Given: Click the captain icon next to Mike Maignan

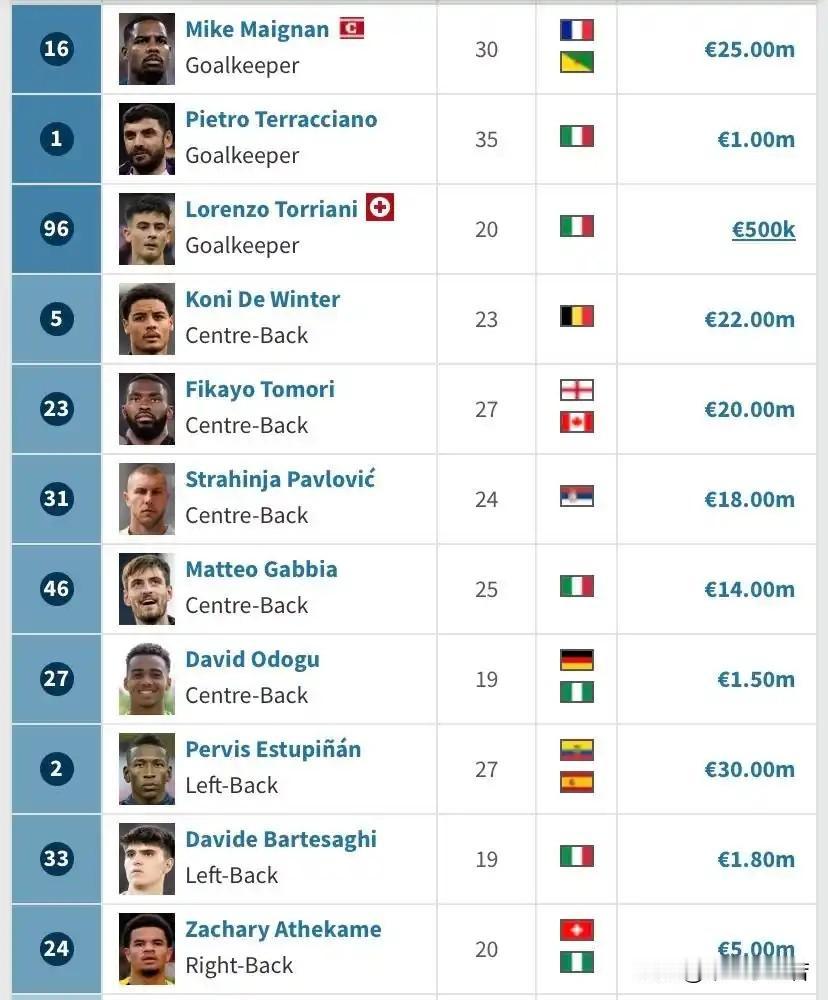Looking at the screenshot, I should click(x=351, y=28).
